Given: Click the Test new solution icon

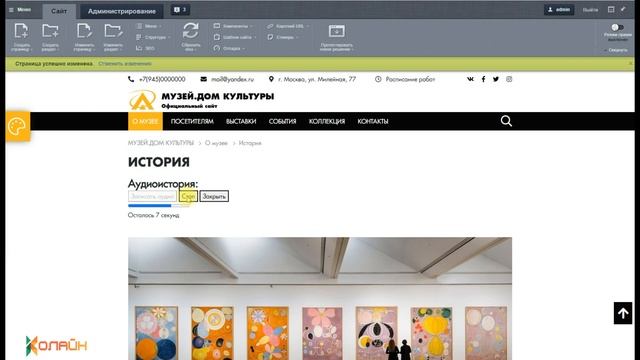Looking at the screenshot, I should coord(336,31).
